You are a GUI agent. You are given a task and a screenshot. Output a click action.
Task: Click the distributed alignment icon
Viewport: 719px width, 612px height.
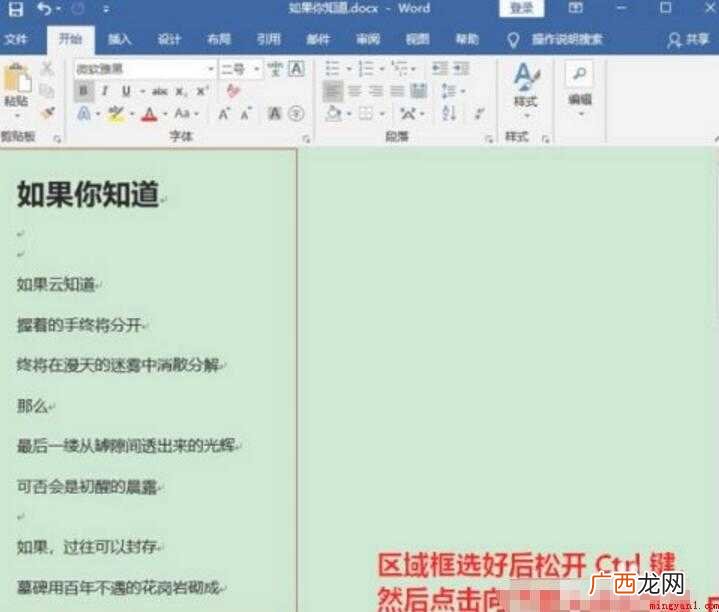click(x=419, y=91)
